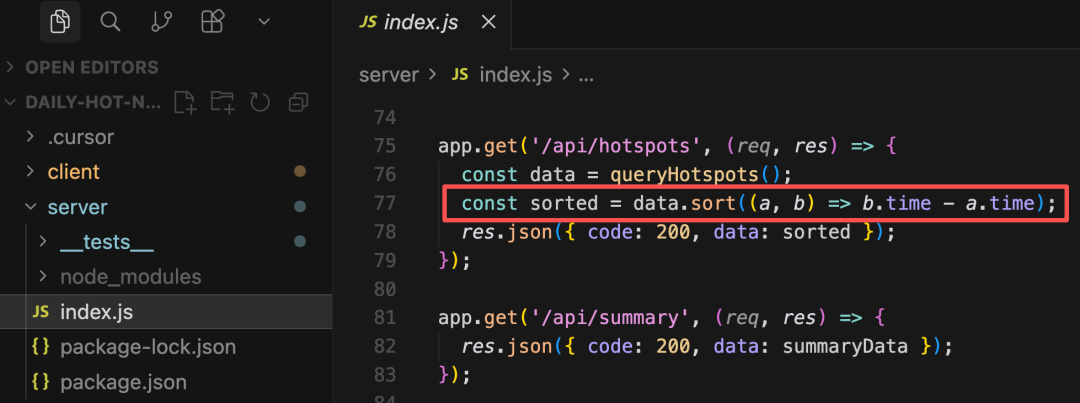1080x403 pixels.
Task: Open the Explorer view icon
Action: click(61, 22)
